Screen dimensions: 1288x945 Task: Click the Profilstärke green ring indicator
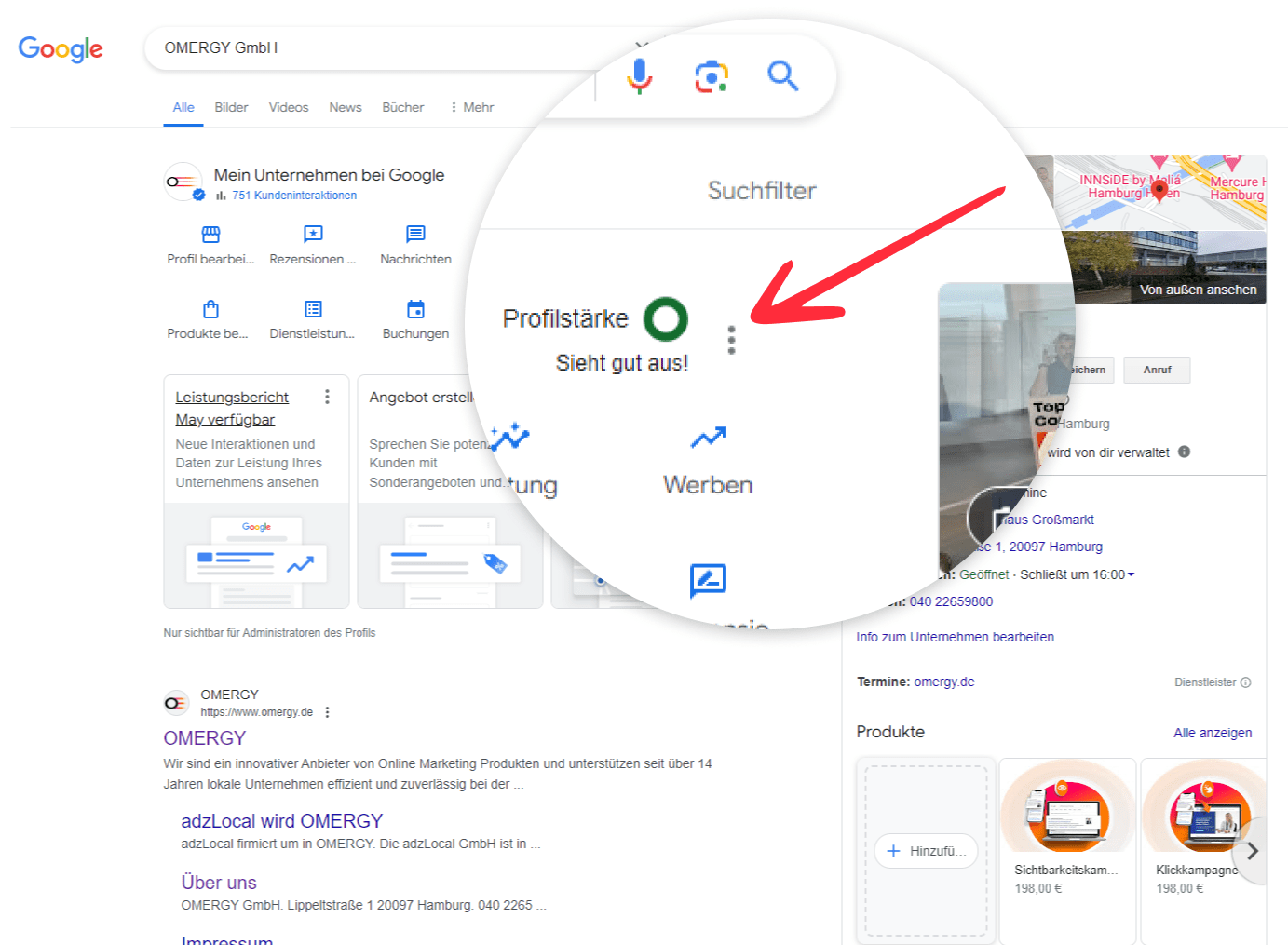coord(666,319)
